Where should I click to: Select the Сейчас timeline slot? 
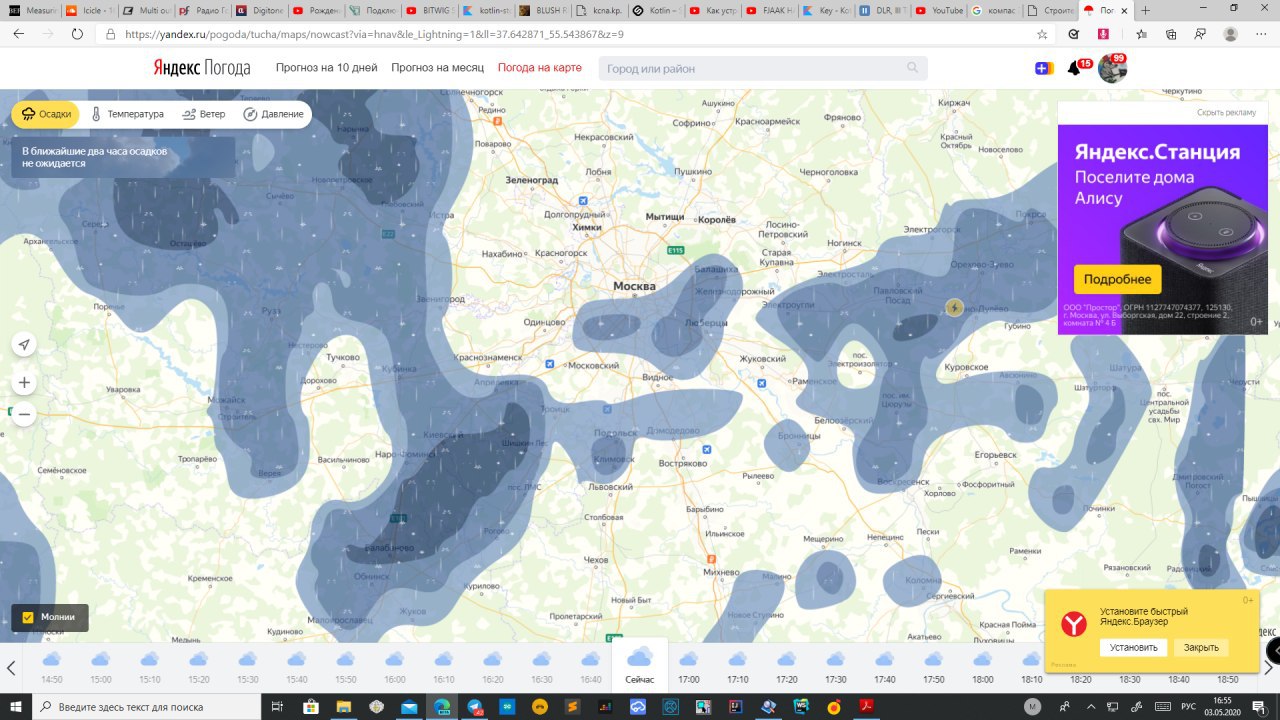[x=640, y=666]
